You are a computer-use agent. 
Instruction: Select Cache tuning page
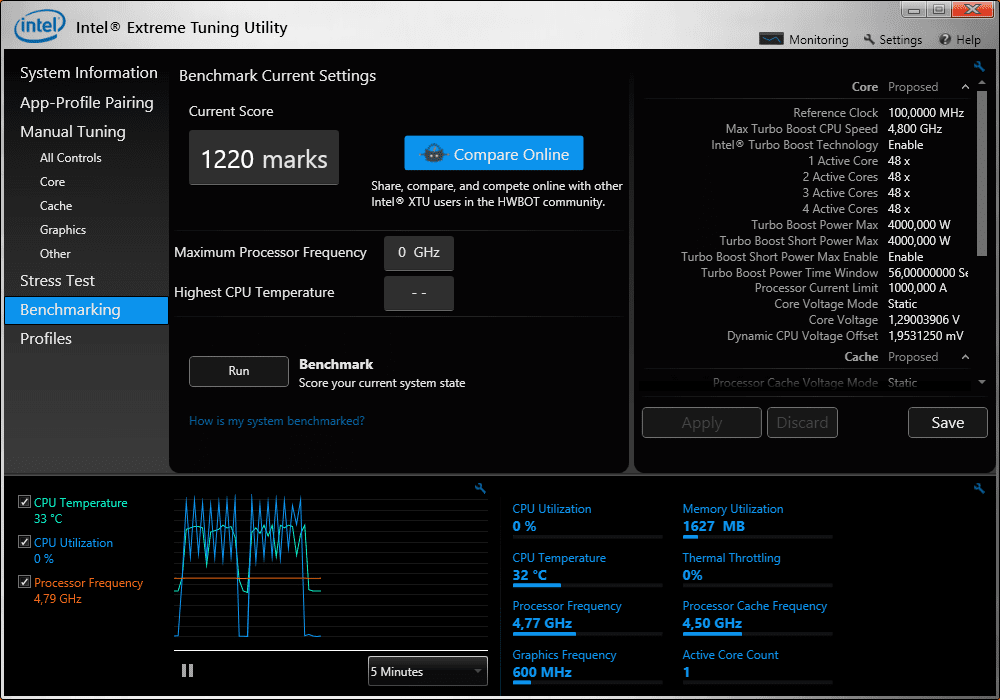[56, 206]
